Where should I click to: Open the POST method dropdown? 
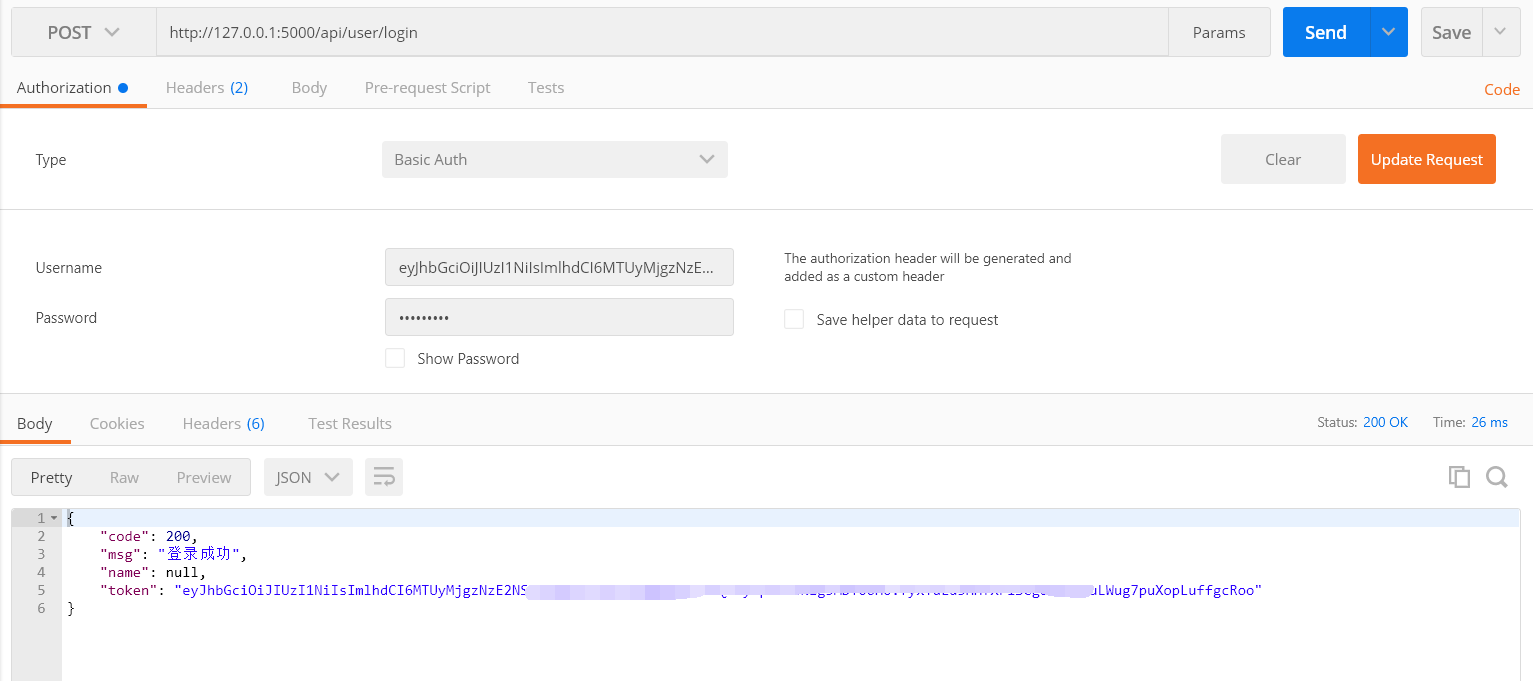tap(84, 32)
